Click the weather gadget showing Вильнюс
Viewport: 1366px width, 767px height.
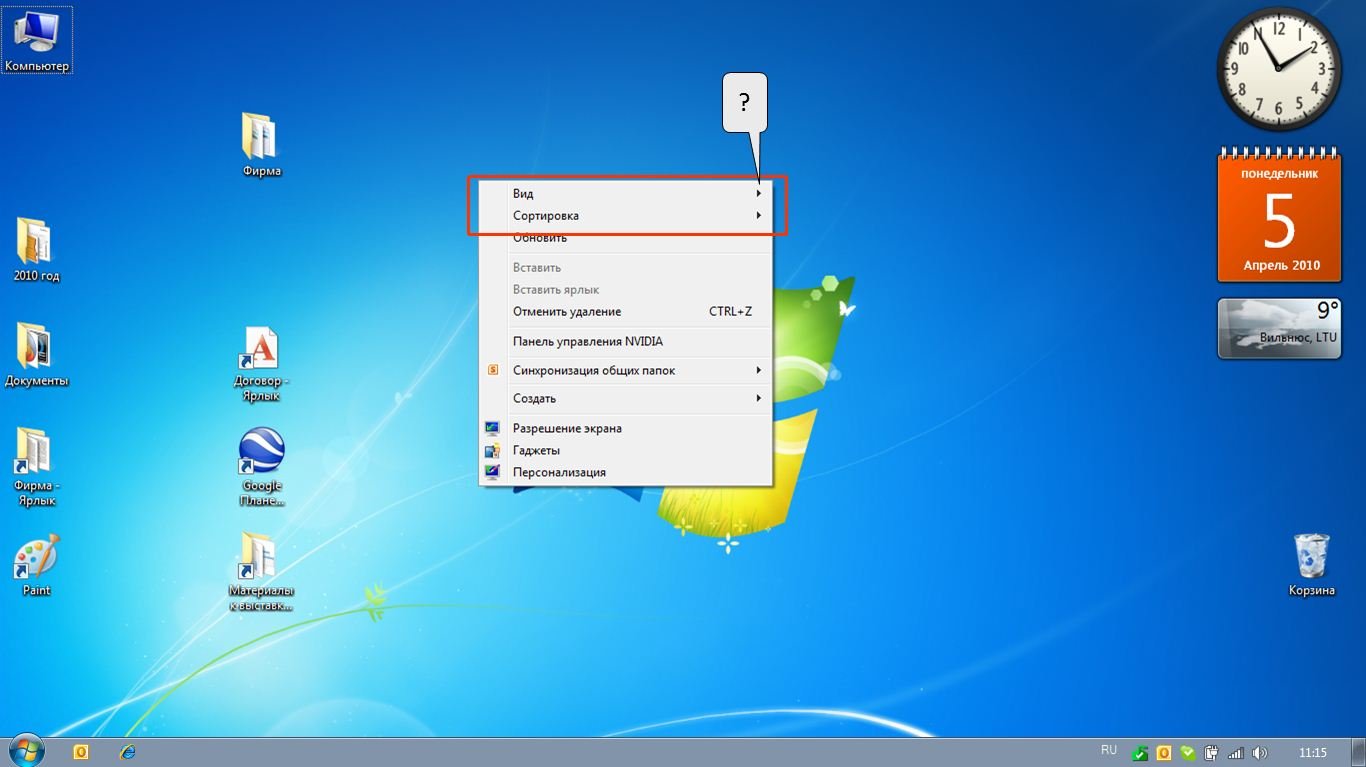point(1277,328)
